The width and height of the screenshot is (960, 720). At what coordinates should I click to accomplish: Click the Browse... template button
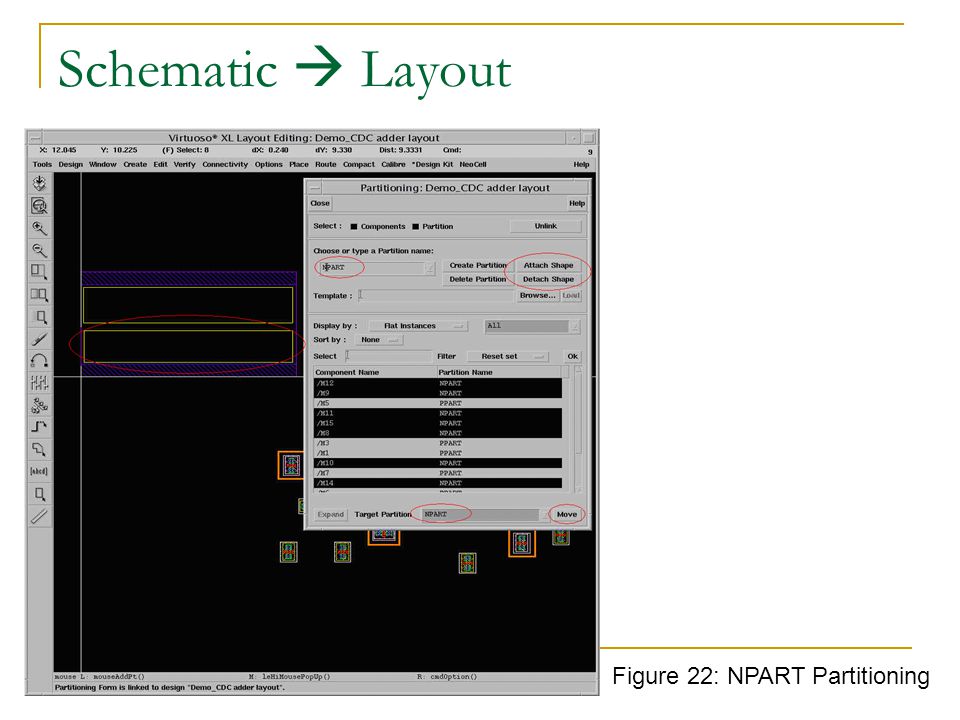click(537, 296)
